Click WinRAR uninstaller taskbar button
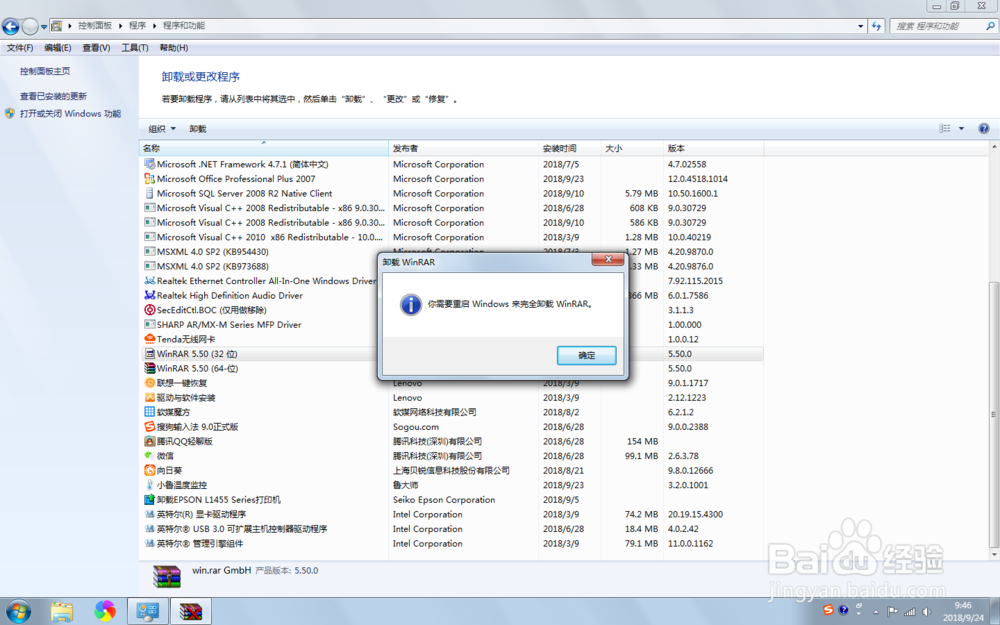 tap(191, 611)
